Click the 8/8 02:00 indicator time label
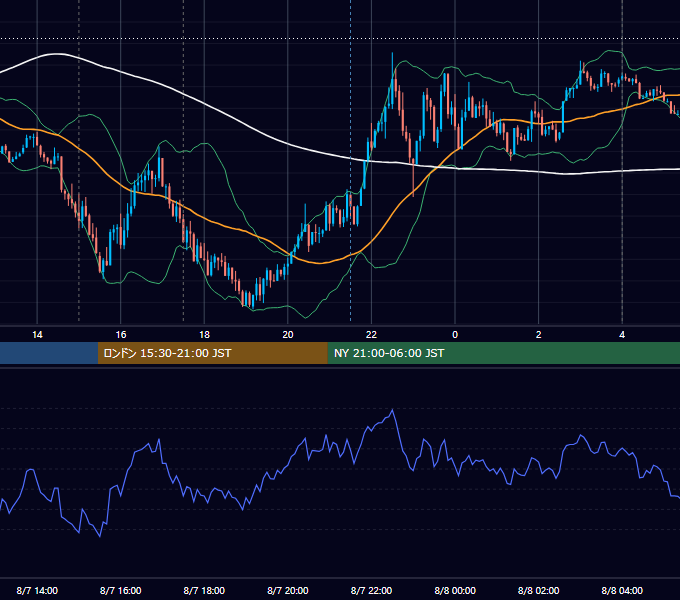680x600 pixels. pyautogui.click(x=539, y=591)
